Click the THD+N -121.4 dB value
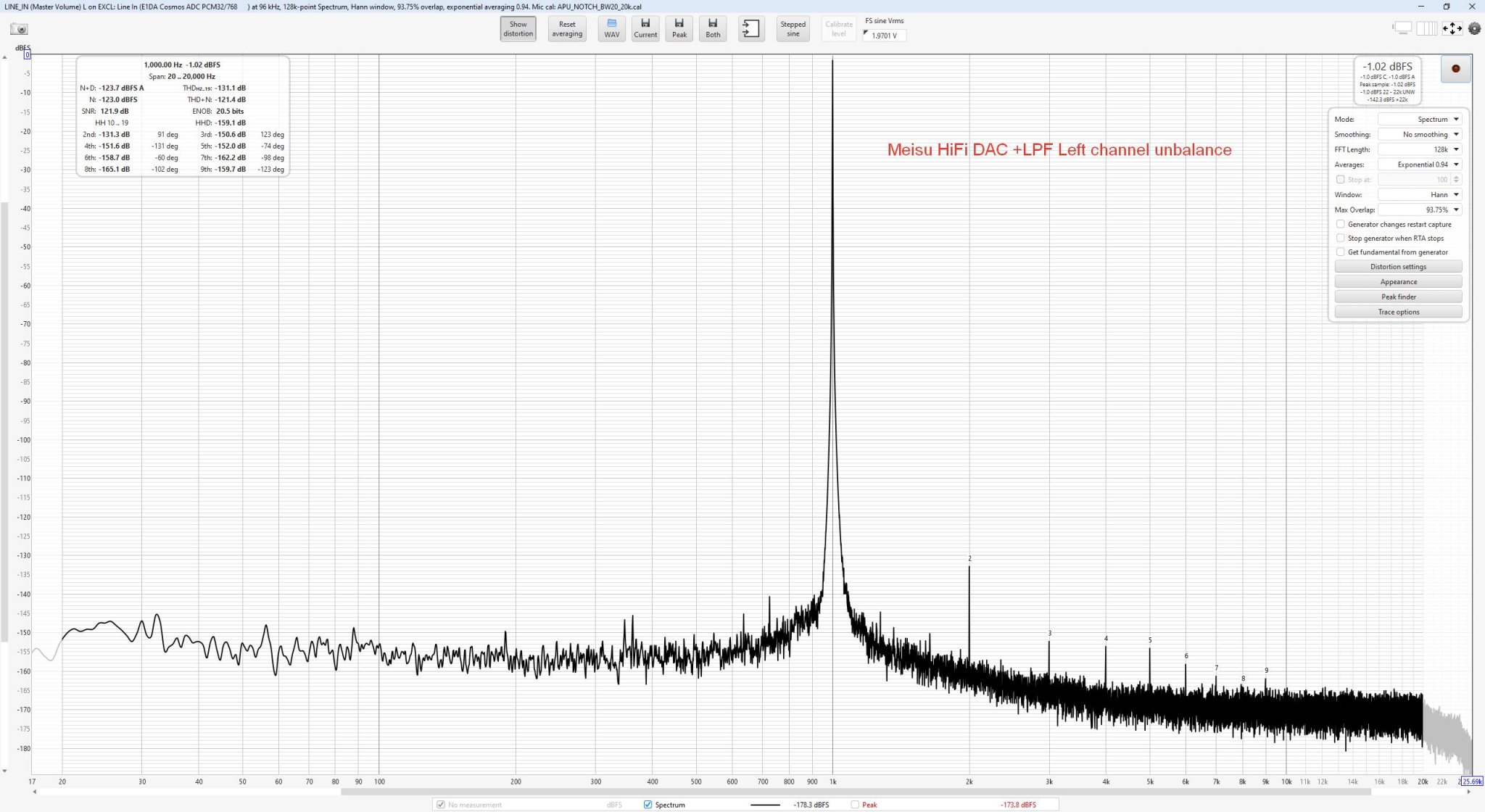The height and width of the screenshot is (812, 1485). click(x=231, y=99)
